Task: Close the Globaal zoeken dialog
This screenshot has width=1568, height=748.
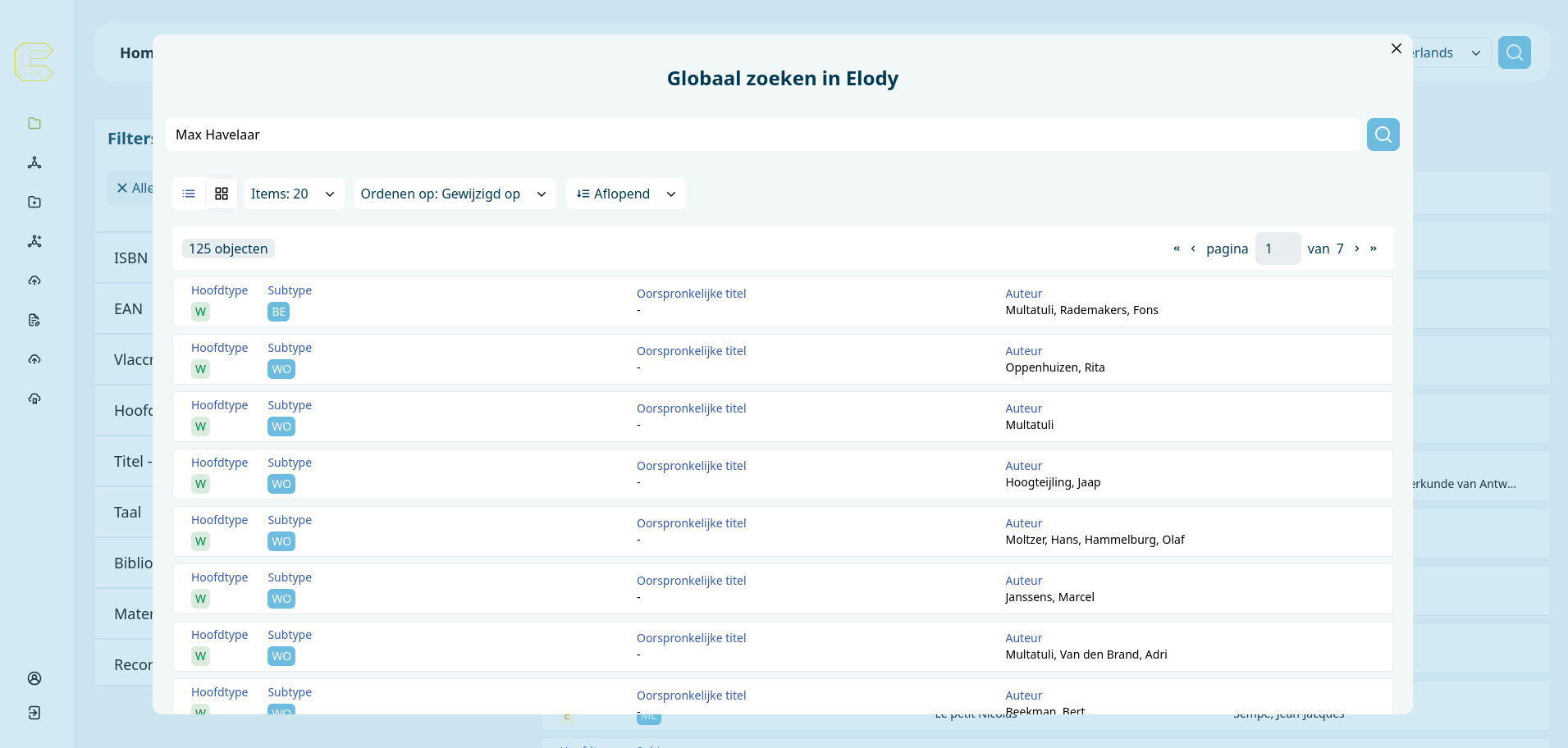Action: pos(1396,48)
